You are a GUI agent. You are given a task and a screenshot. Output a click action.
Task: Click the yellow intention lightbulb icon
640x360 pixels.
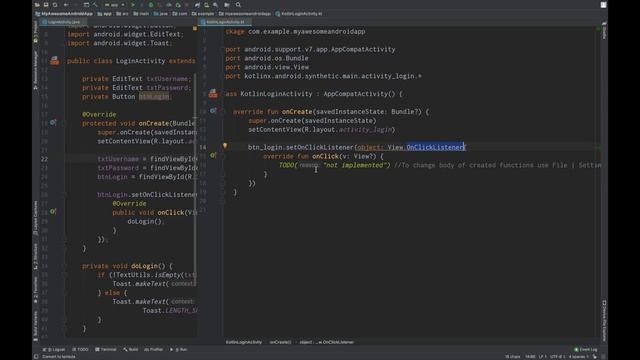point(225,146)
